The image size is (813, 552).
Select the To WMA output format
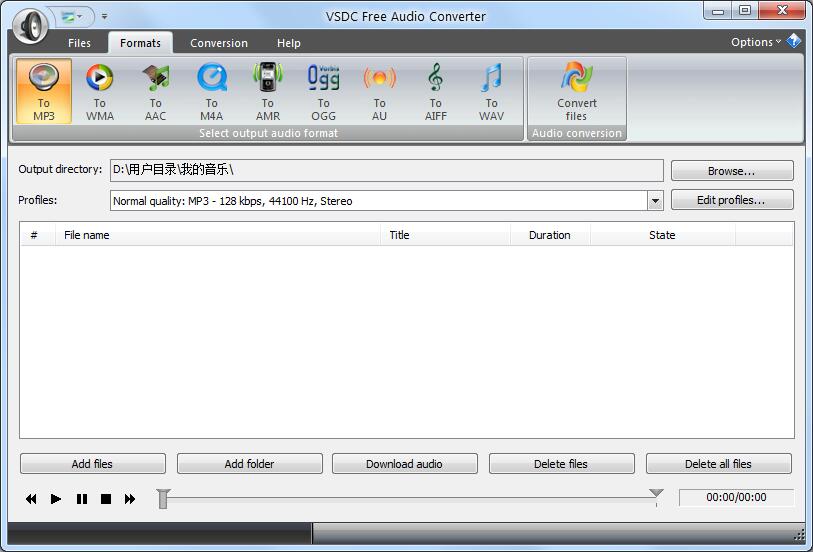100,91
